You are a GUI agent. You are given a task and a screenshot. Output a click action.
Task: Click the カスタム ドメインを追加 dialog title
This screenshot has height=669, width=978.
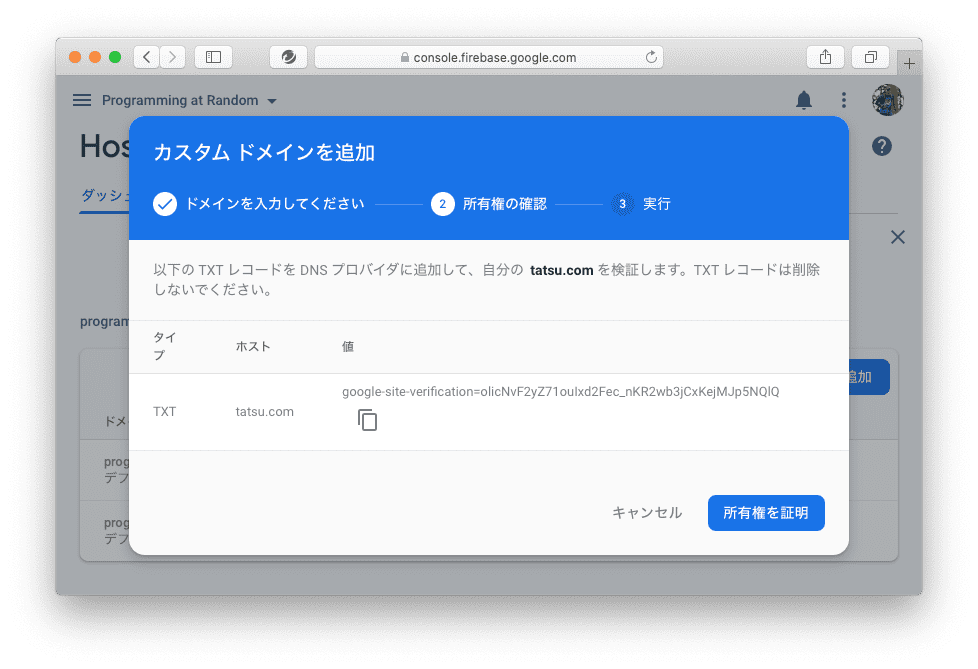pyautogui.click(x=264, y=152)
